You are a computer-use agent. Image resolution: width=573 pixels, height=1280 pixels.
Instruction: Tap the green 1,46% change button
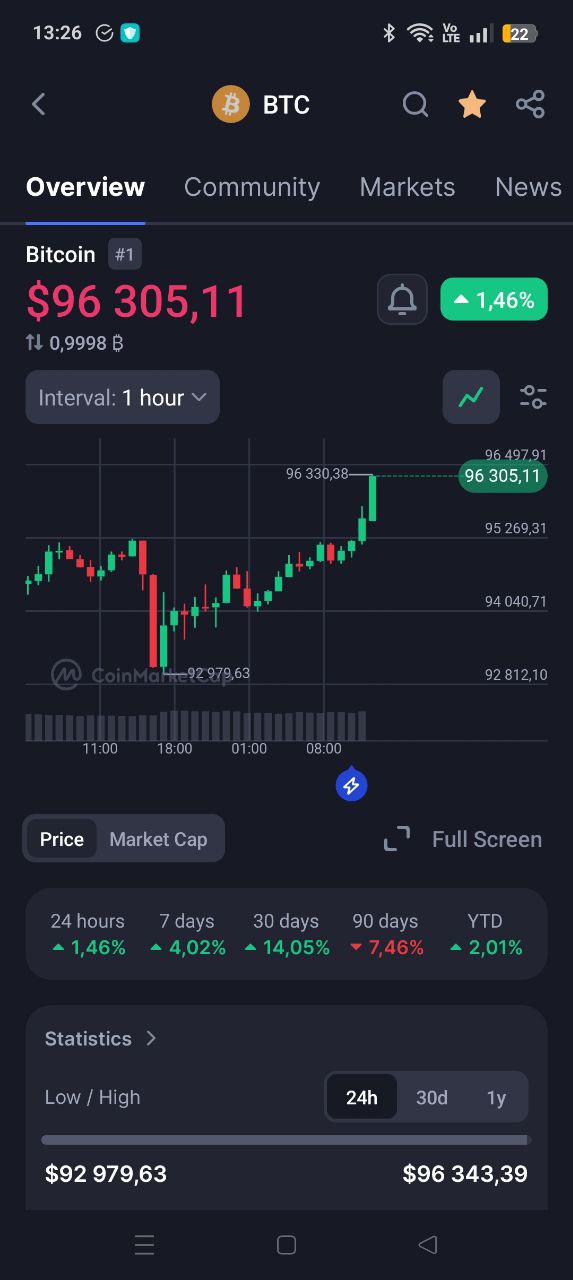pyautogui.click(x=494, y=299)
